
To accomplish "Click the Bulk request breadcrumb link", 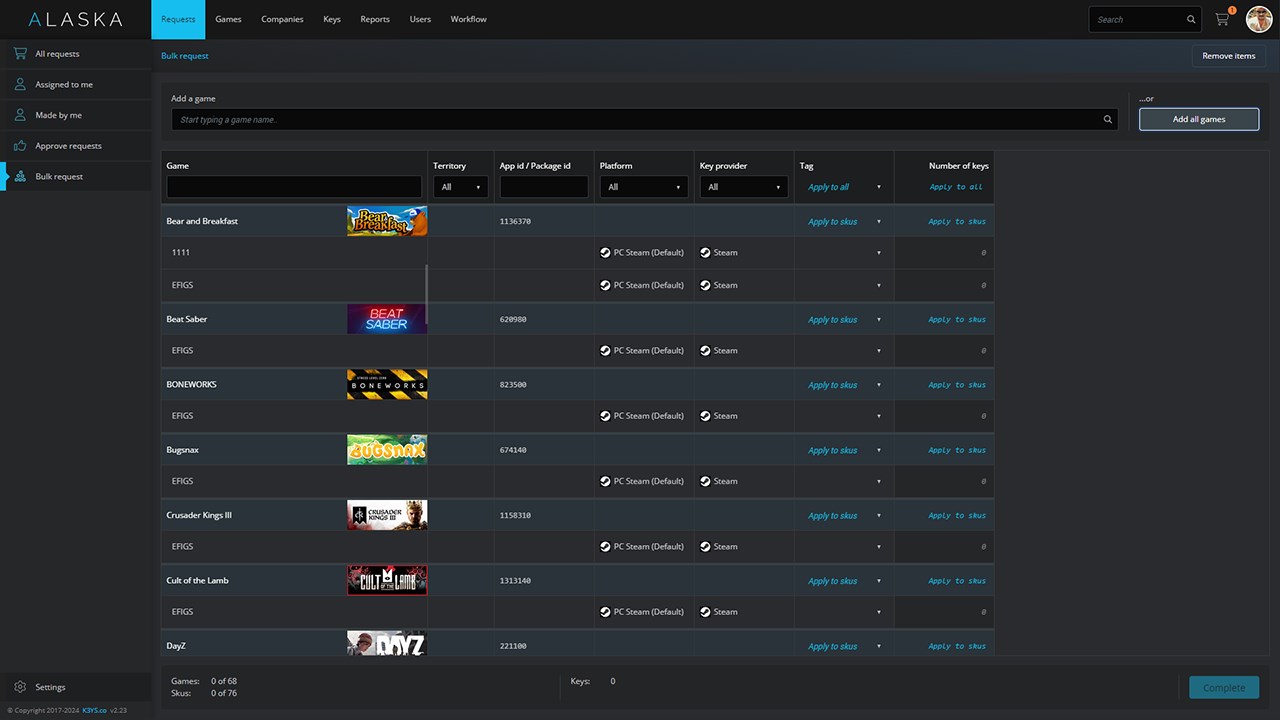I will pyautogui.click(x=185, y=56).
